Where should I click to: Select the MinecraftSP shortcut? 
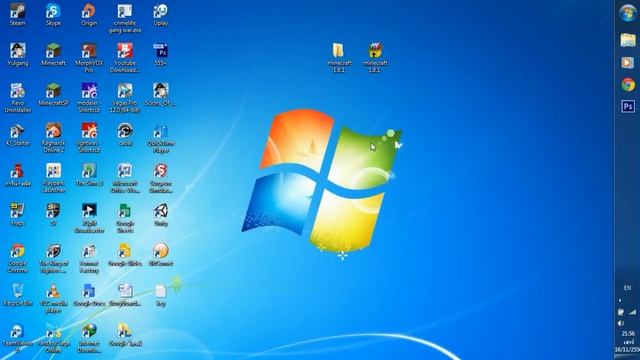[53, 94]
